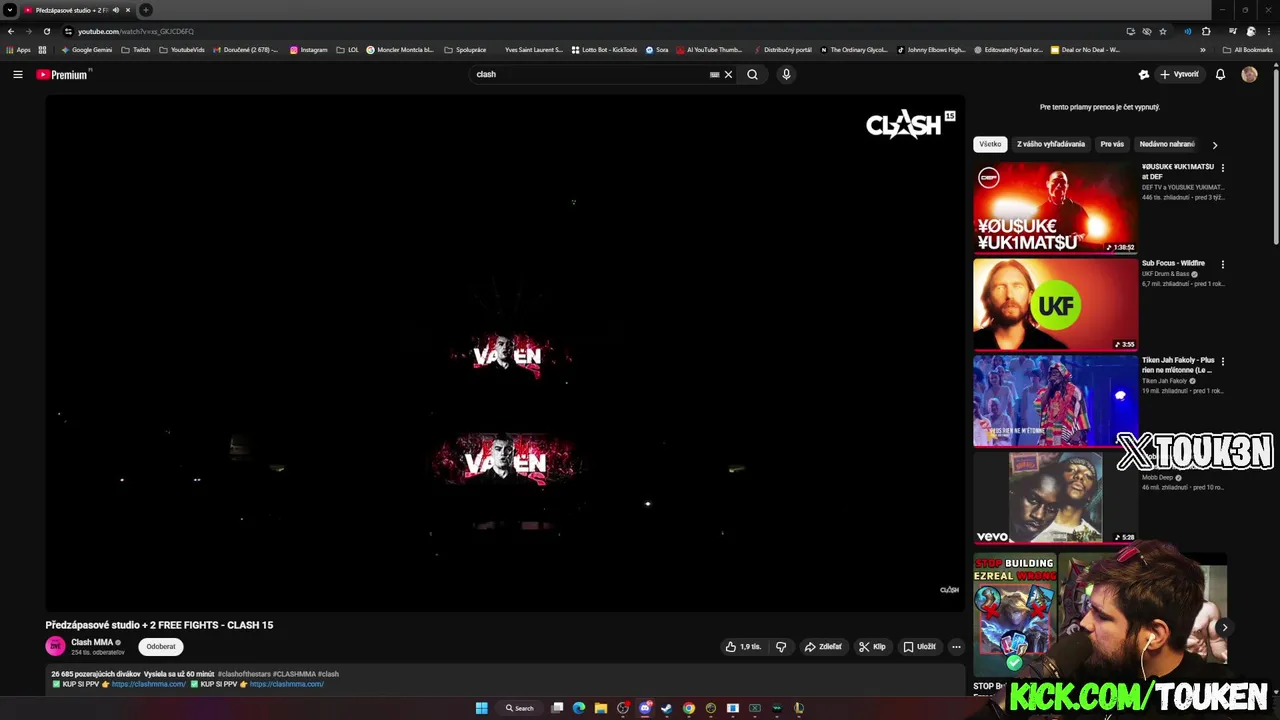The image size is (1280, 720).
Task: Open a new browser tab
Action: [146, 10]
